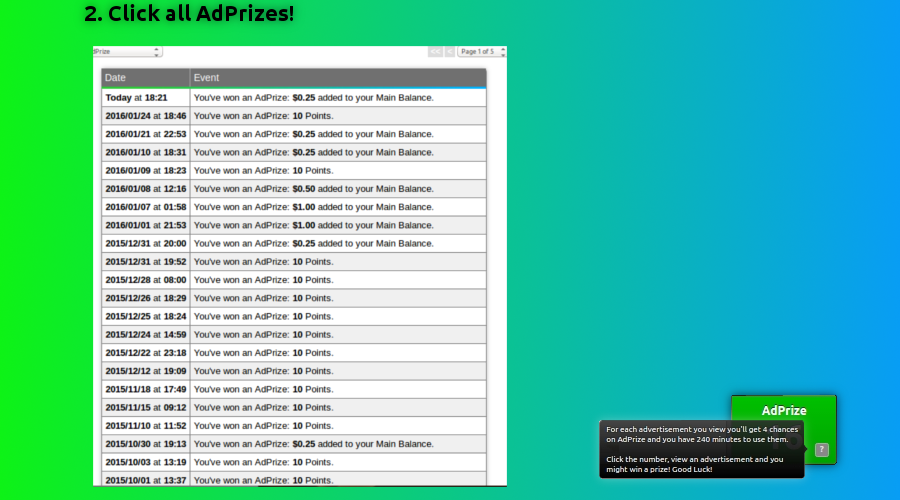Screen dimensions: 900x500
Task: Select the 2015/10/30 at 19:13 date cell
Action: click(x=146, y=444)
